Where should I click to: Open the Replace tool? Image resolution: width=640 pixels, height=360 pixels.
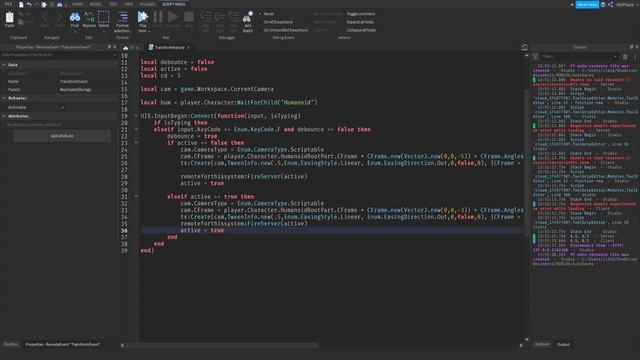point(89,19)
